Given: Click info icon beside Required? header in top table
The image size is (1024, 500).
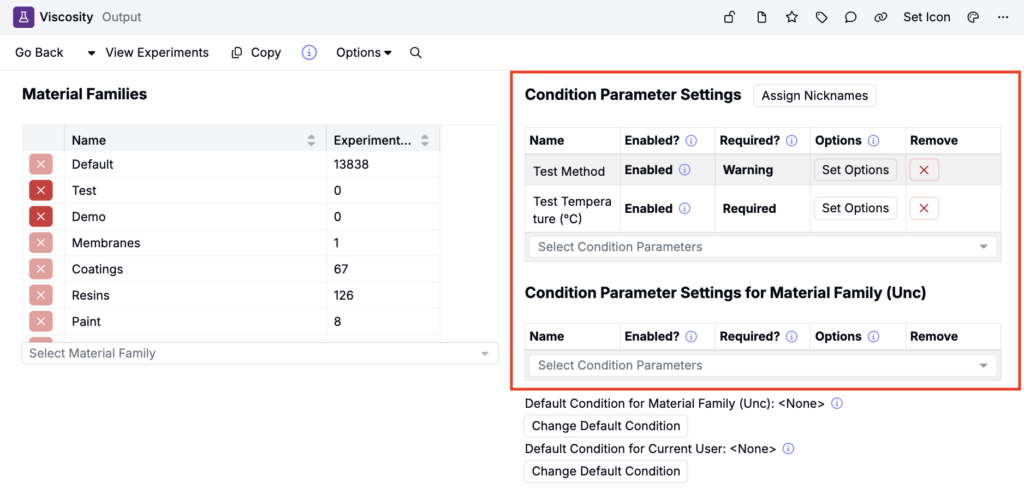Looking at the screenshot, I should click(792, 140).
